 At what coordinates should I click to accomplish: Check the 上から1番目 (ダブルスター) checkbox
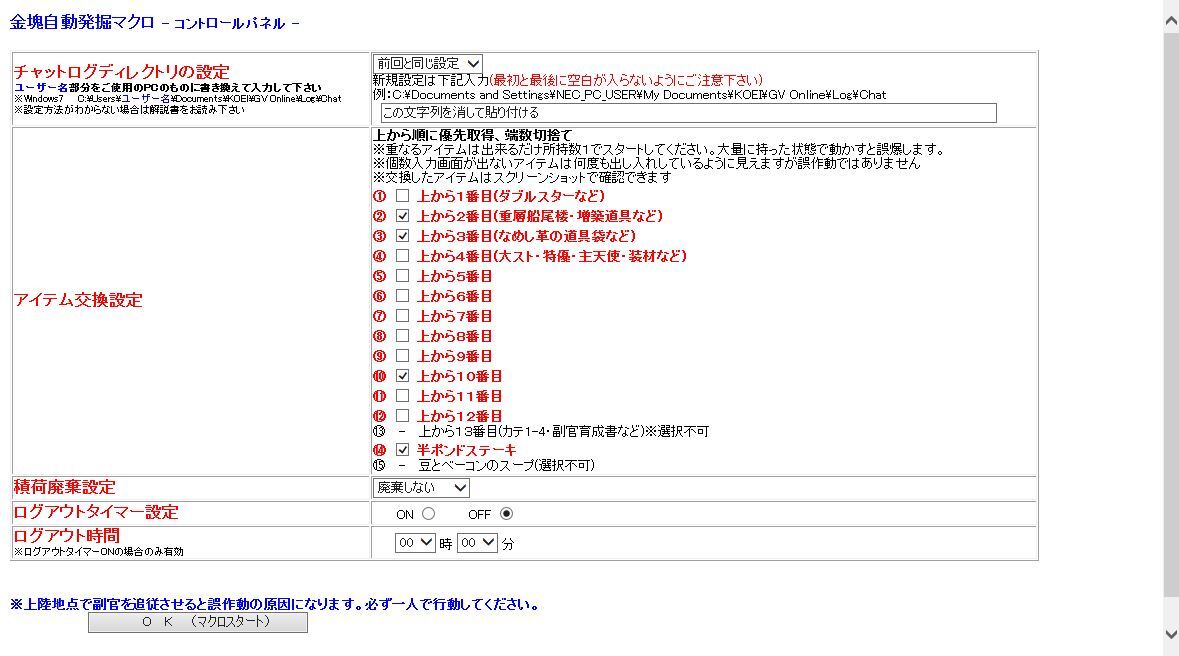[x=402, y=196]
